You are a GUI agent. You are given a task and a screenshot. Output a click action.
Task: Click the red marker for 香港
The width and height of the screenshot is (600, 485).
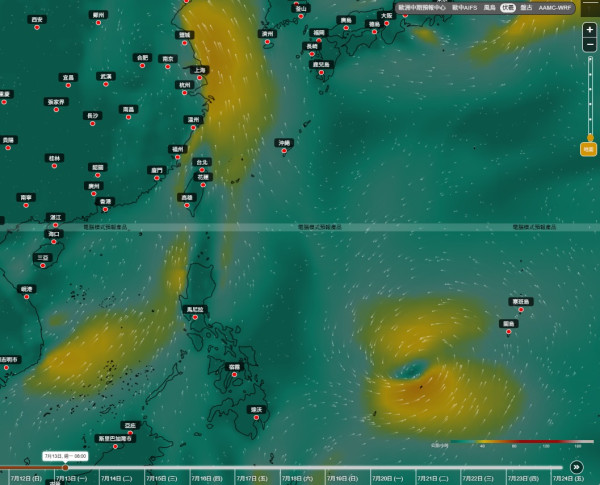tap(105, 209)
